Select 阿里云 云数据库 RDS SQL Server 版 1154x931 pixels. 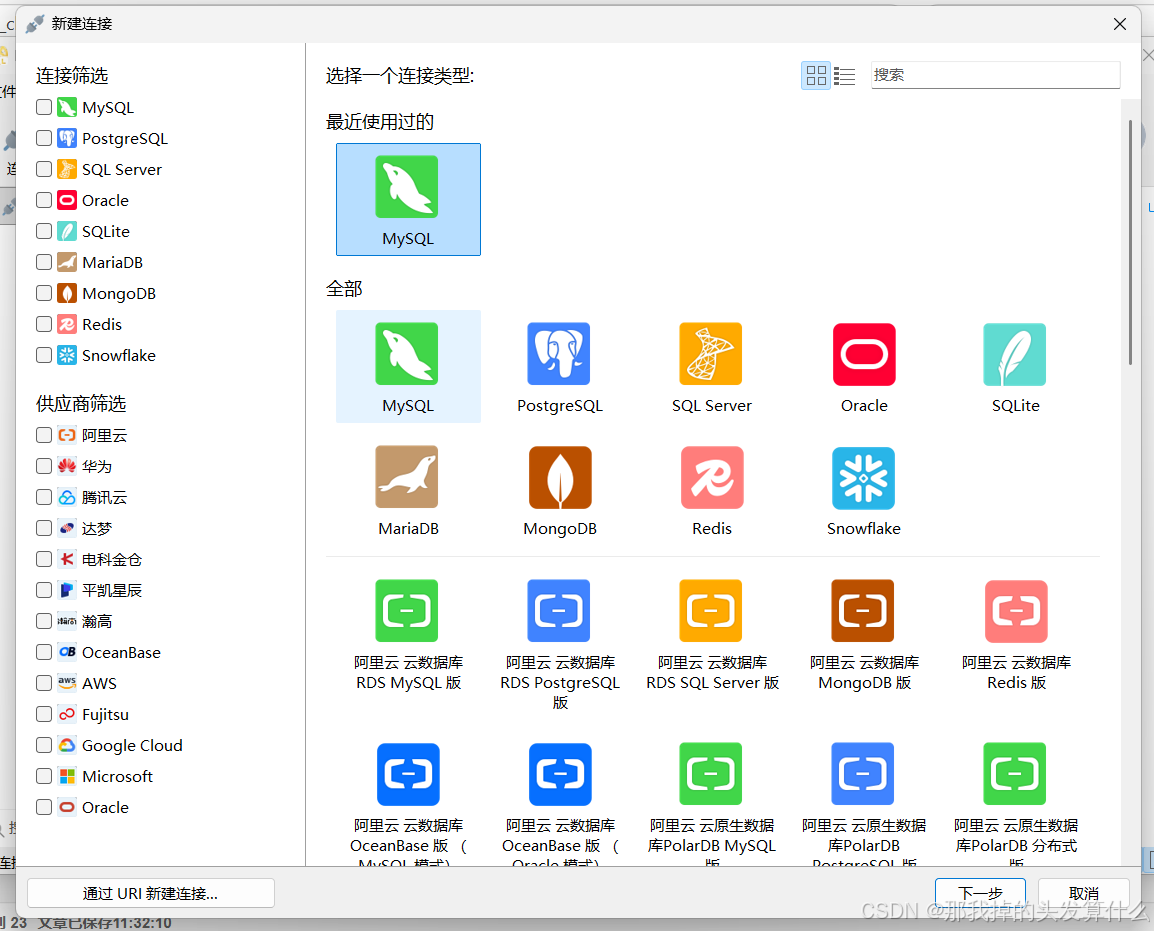(712, 635)
